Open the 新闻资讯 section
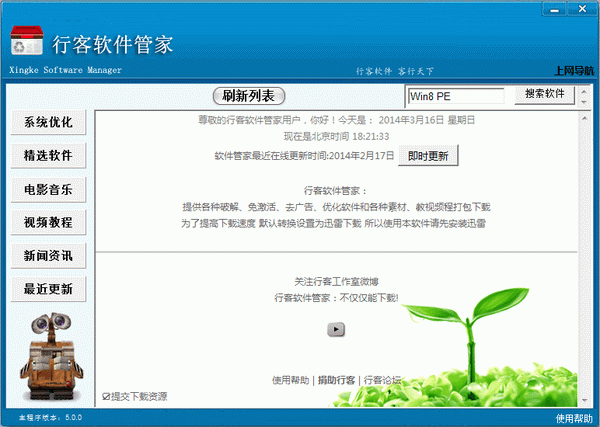This screenshot has height=427, width=600. (x=48, y=256)
